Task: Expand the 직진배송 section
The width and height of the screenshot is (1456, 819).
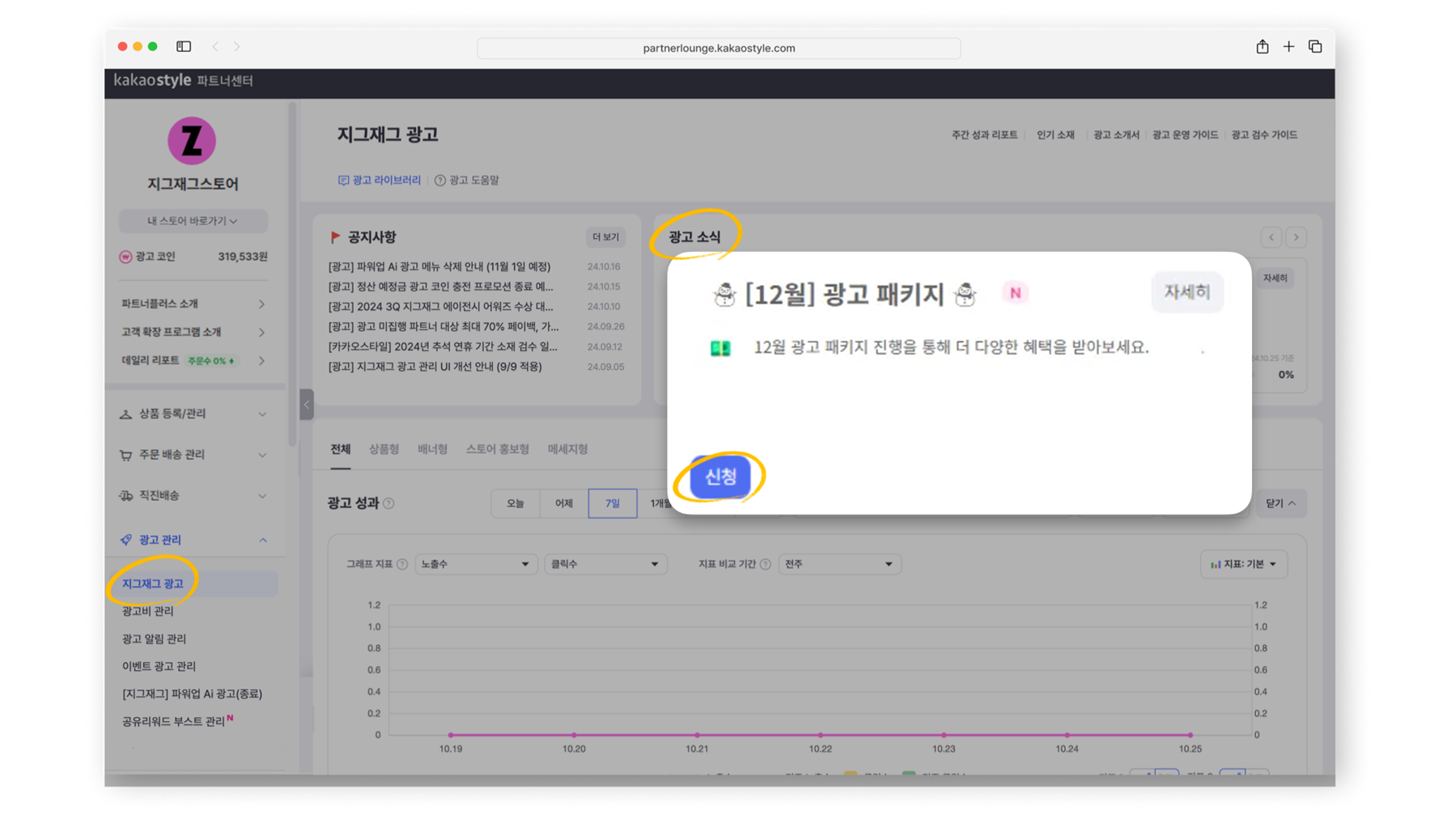Action: (193, 495)
